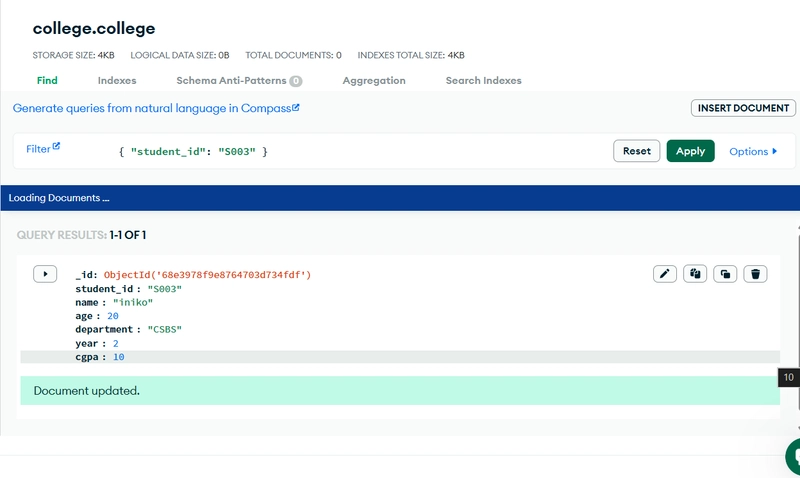Clone the S003 document
The width and height of the screenshot is (800, 478).
click(725, 274)
